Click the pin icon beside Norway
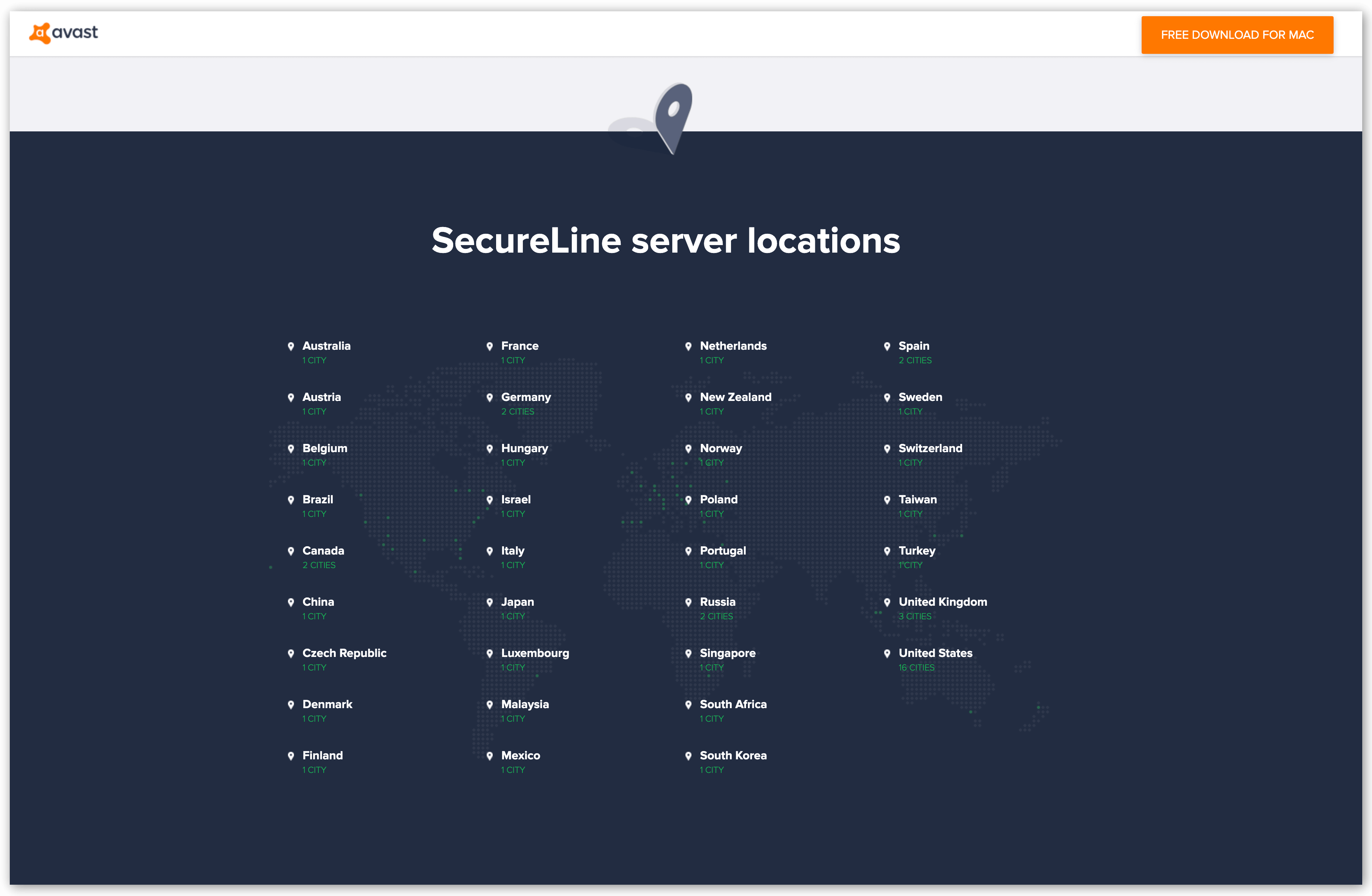This screenshot has height=896, width=1372. click(x=688, y=449)
